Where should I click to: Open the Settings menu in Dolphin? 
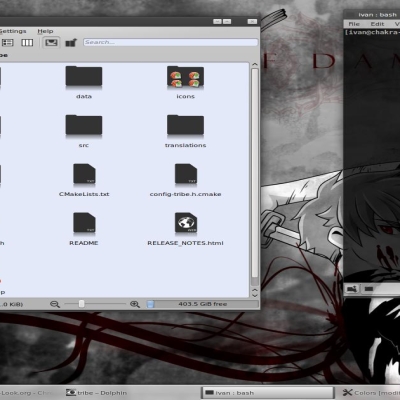click(x=13, y=31)
